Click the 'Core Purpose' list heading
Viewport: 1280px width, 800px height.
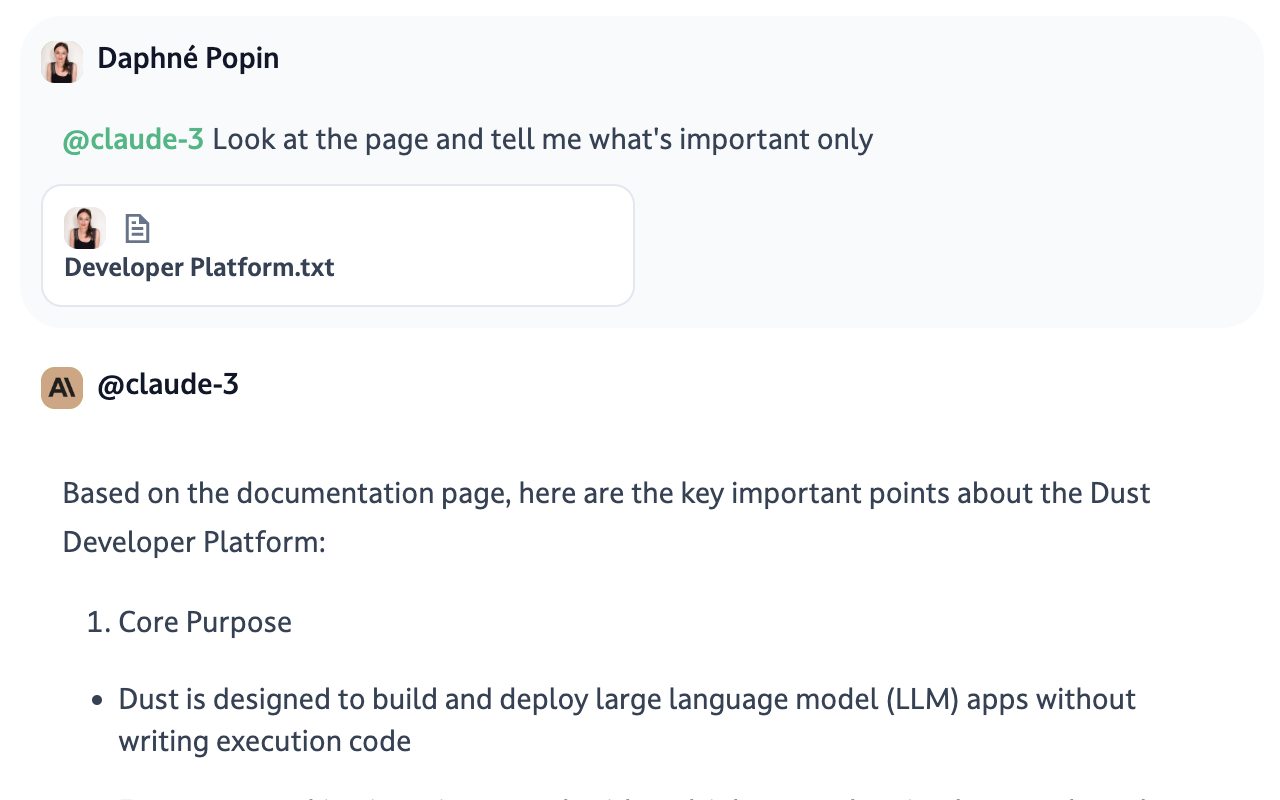205,622
